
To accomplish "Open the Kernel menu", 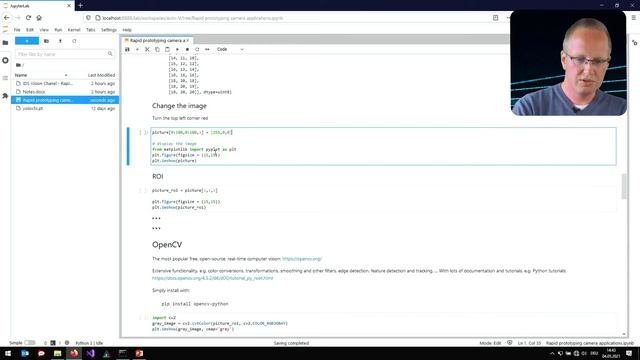I will tap(74, 30).
